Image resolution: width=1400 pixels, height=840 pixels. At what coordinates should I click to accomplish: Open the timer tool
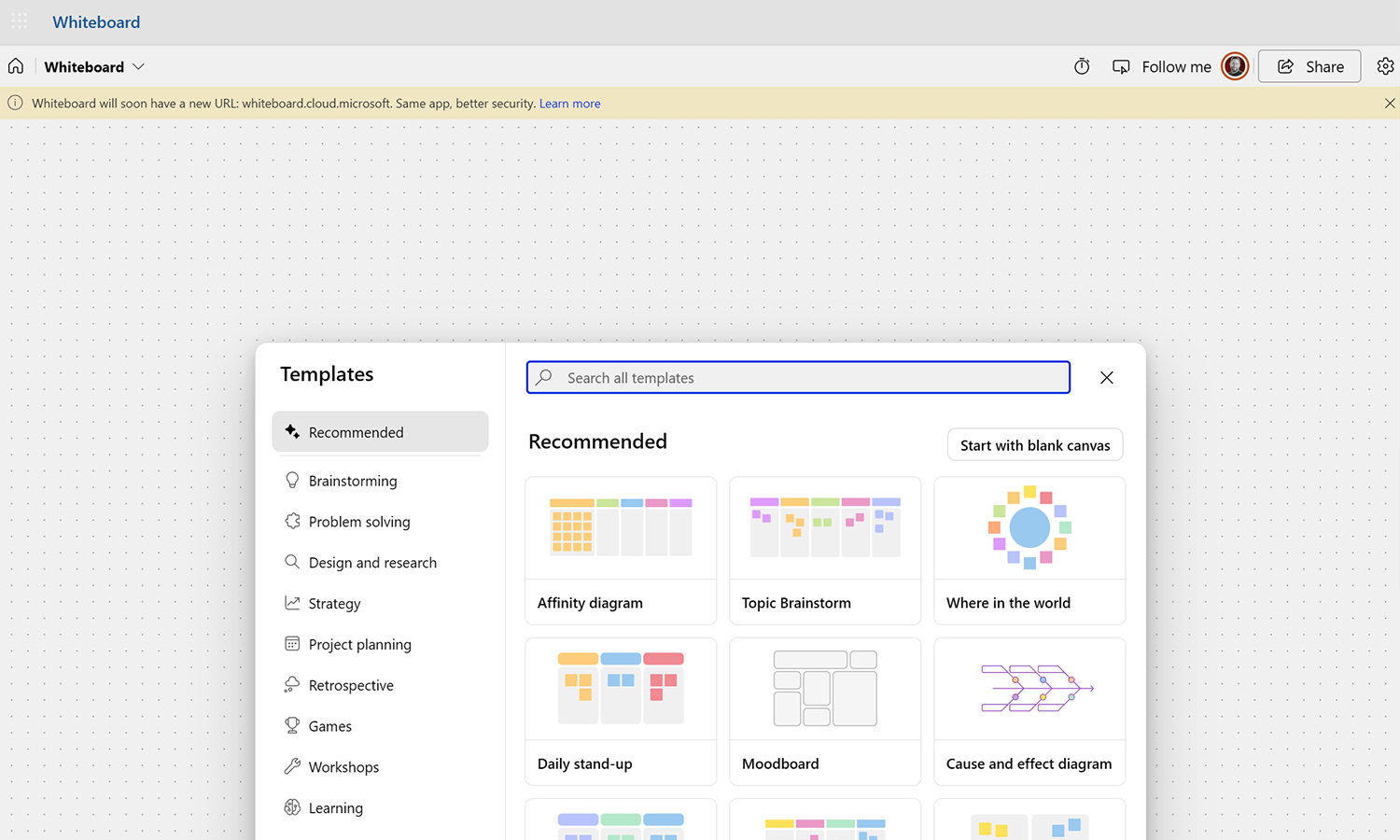[1082, 66]
